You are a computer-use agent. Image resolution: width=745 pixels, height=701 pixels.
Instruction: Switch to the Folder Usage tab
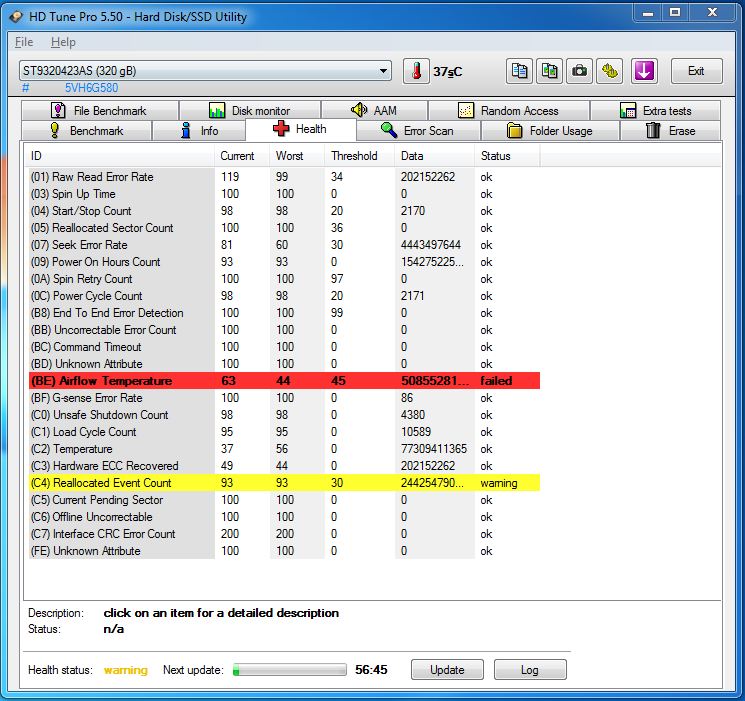click(x=550, y=131)
